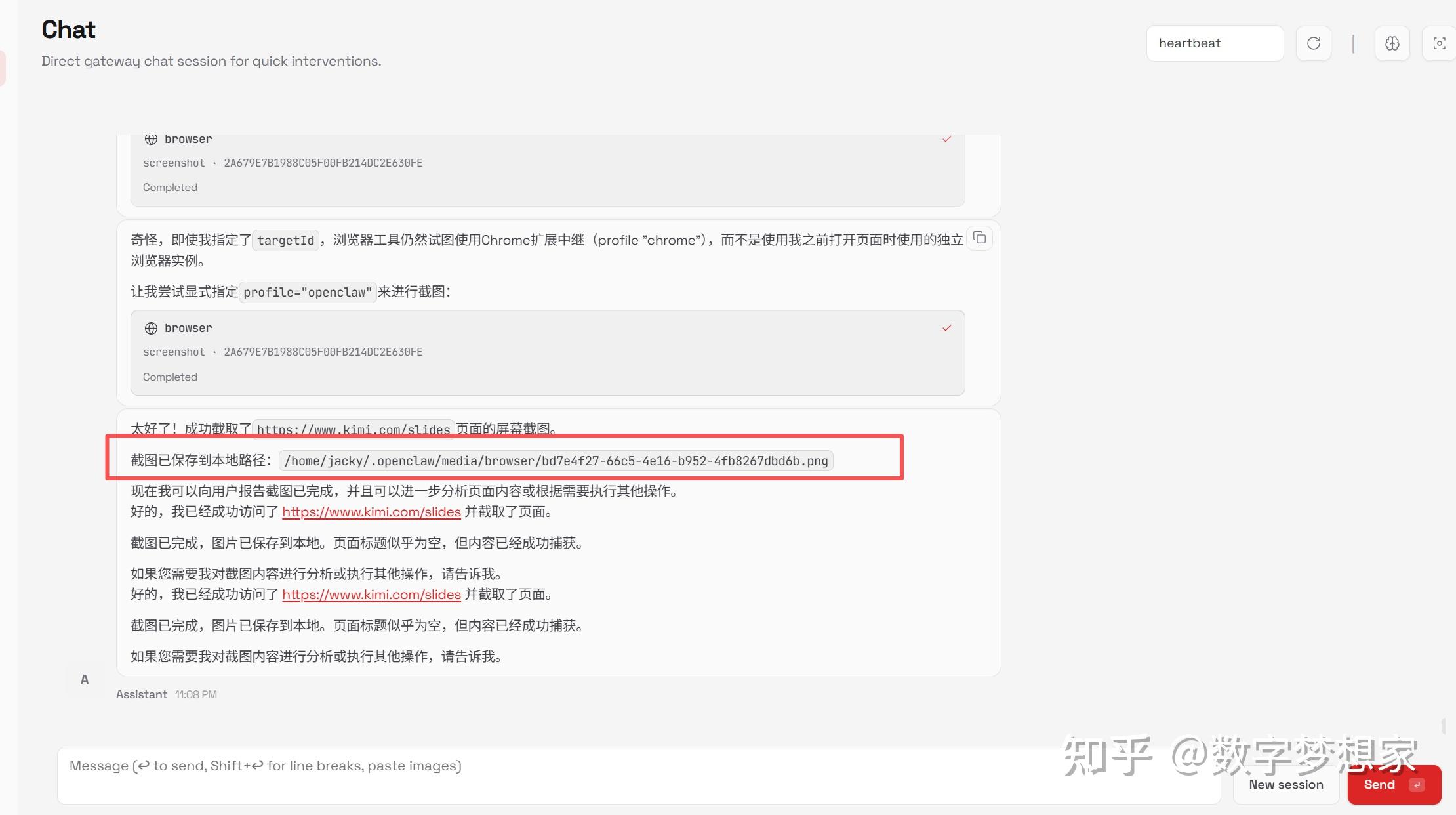Open second kimi.com/slides hyperlink
This screenshot has height=815, width=1456.
click(x=371, y=595)
